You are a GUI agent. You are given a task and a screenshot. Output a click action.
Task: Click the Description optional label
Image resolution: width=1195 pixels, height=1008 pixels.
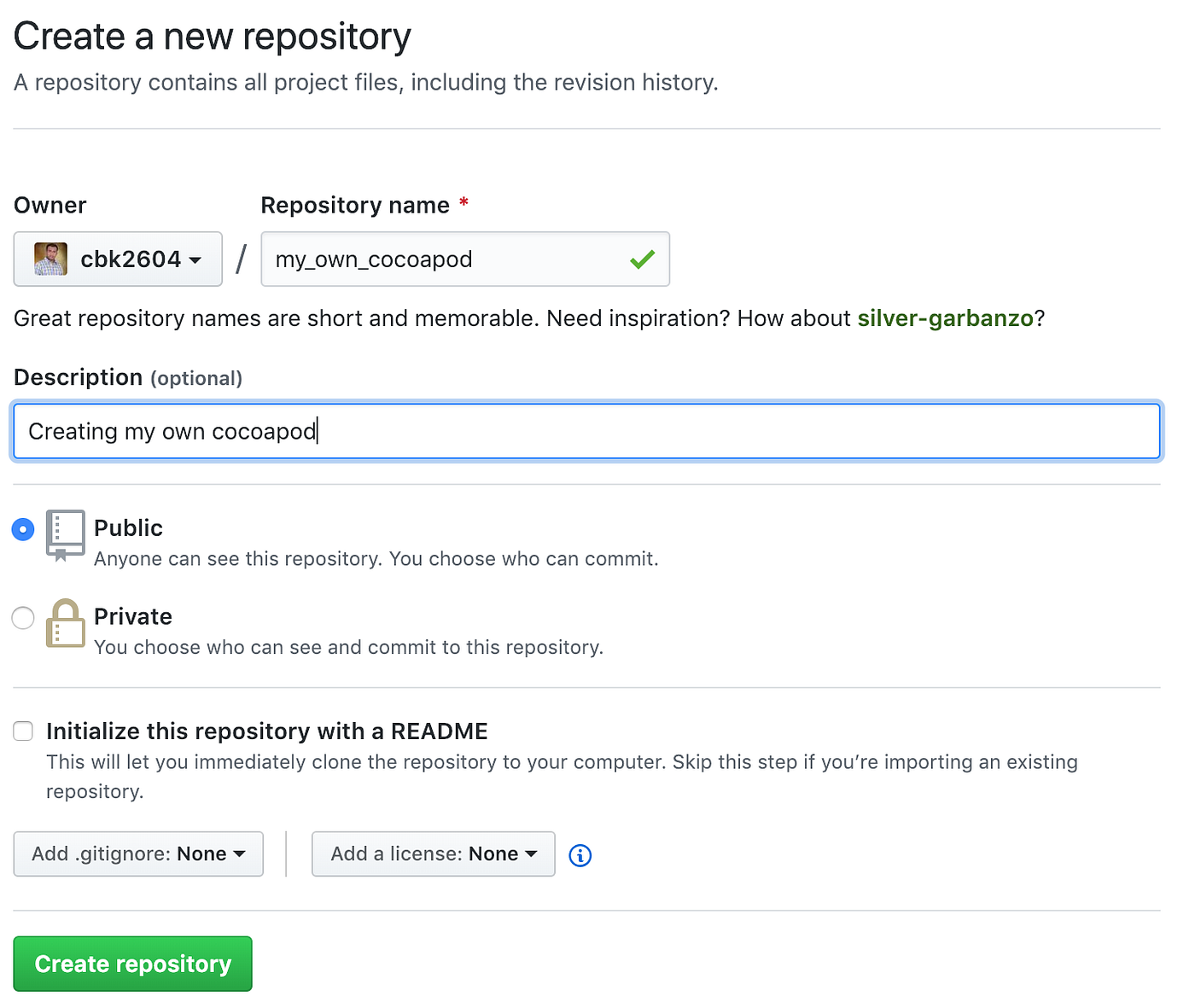(126, 376)
